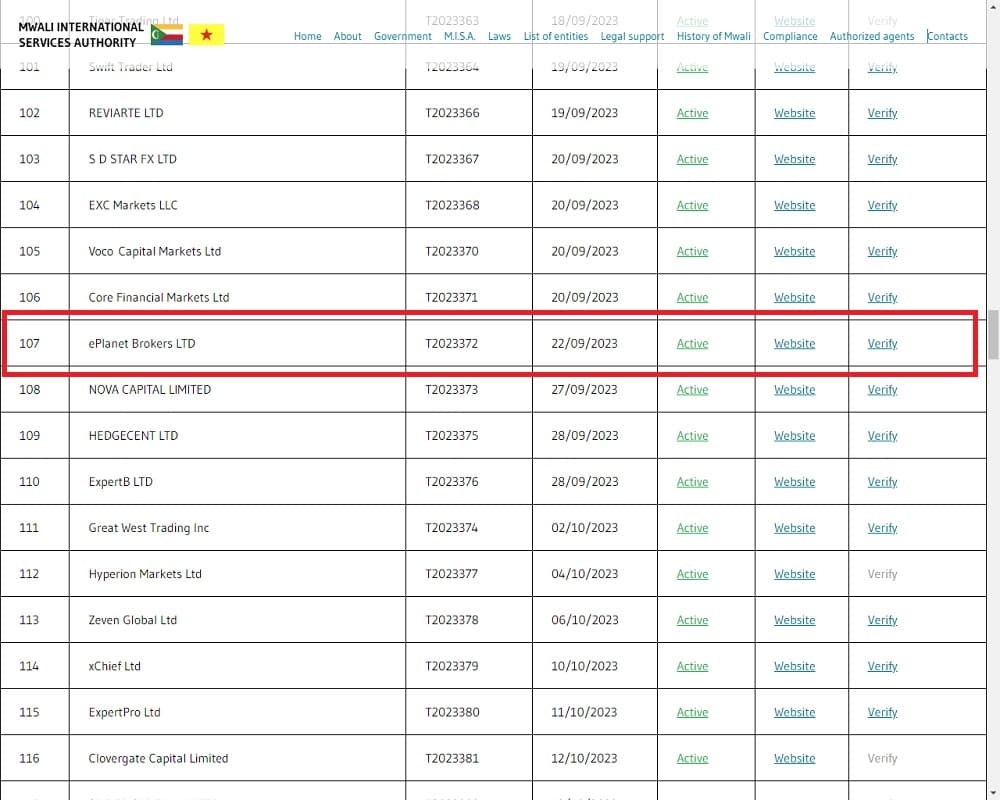
Task: Click Active status for REVIARTE LTD
Action: (x=692, y=113)
